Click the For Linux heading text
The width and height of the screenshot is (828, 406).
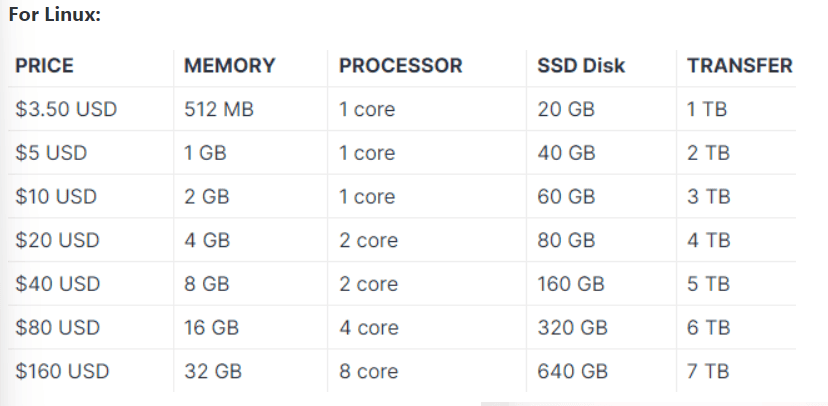point(55,14)
